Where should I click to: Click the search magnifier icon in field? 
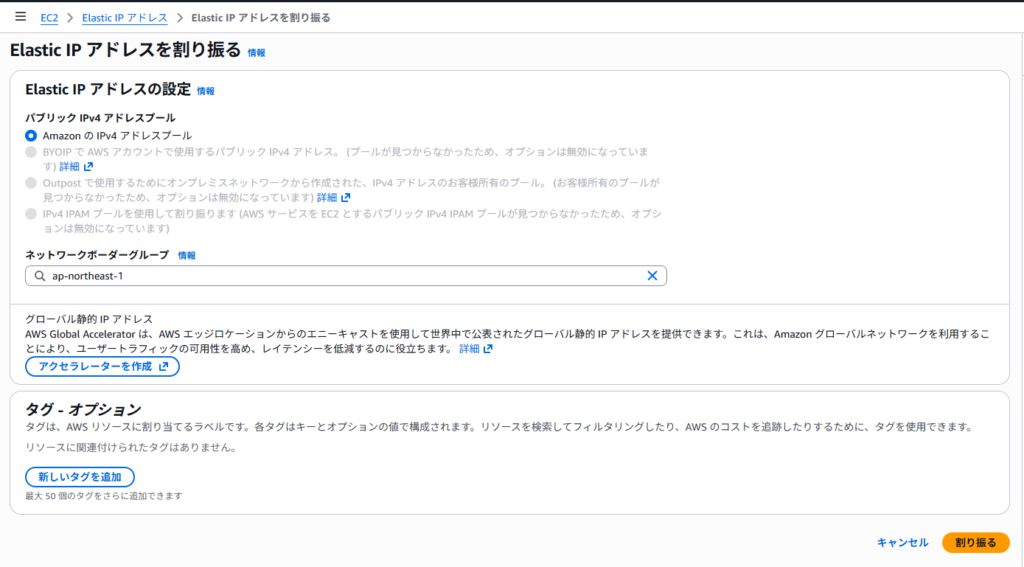tap(40, 276)
